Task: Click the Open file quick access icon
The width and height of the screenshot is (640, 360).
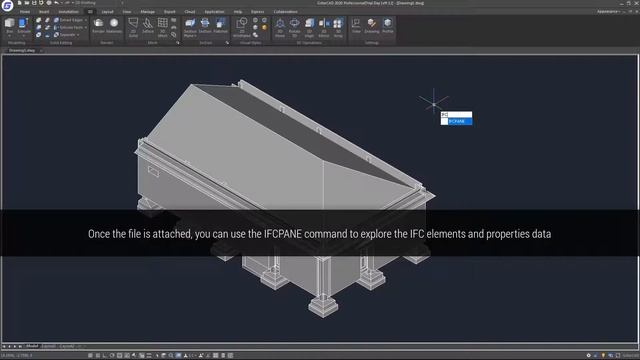Action: (27, 3)
